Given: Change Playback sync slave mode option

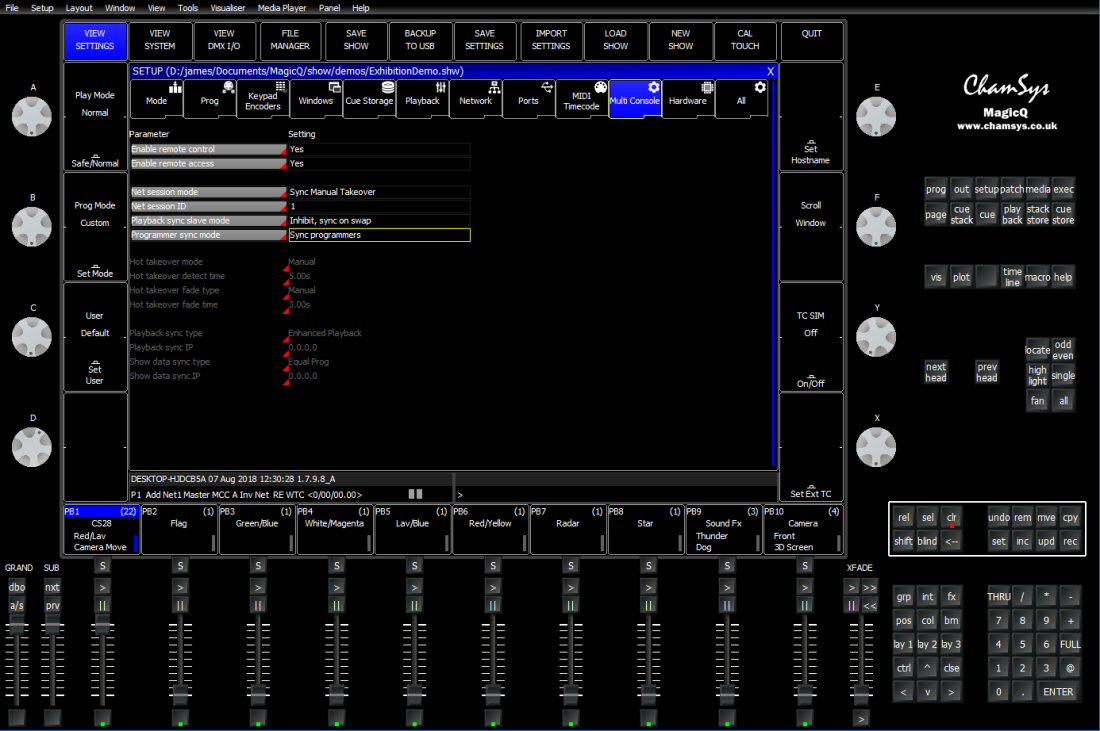Looking at the screenshot, I should 379,221.
